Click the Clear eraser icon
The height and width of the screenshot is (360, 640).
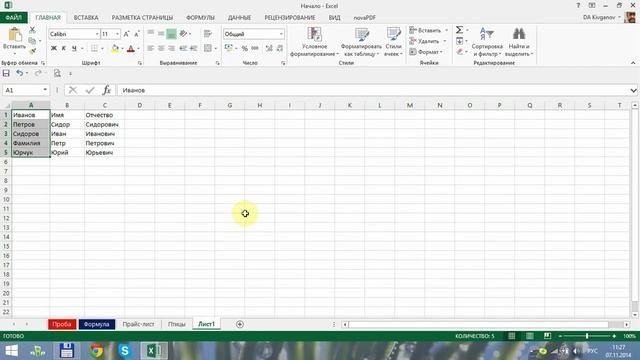460,52
